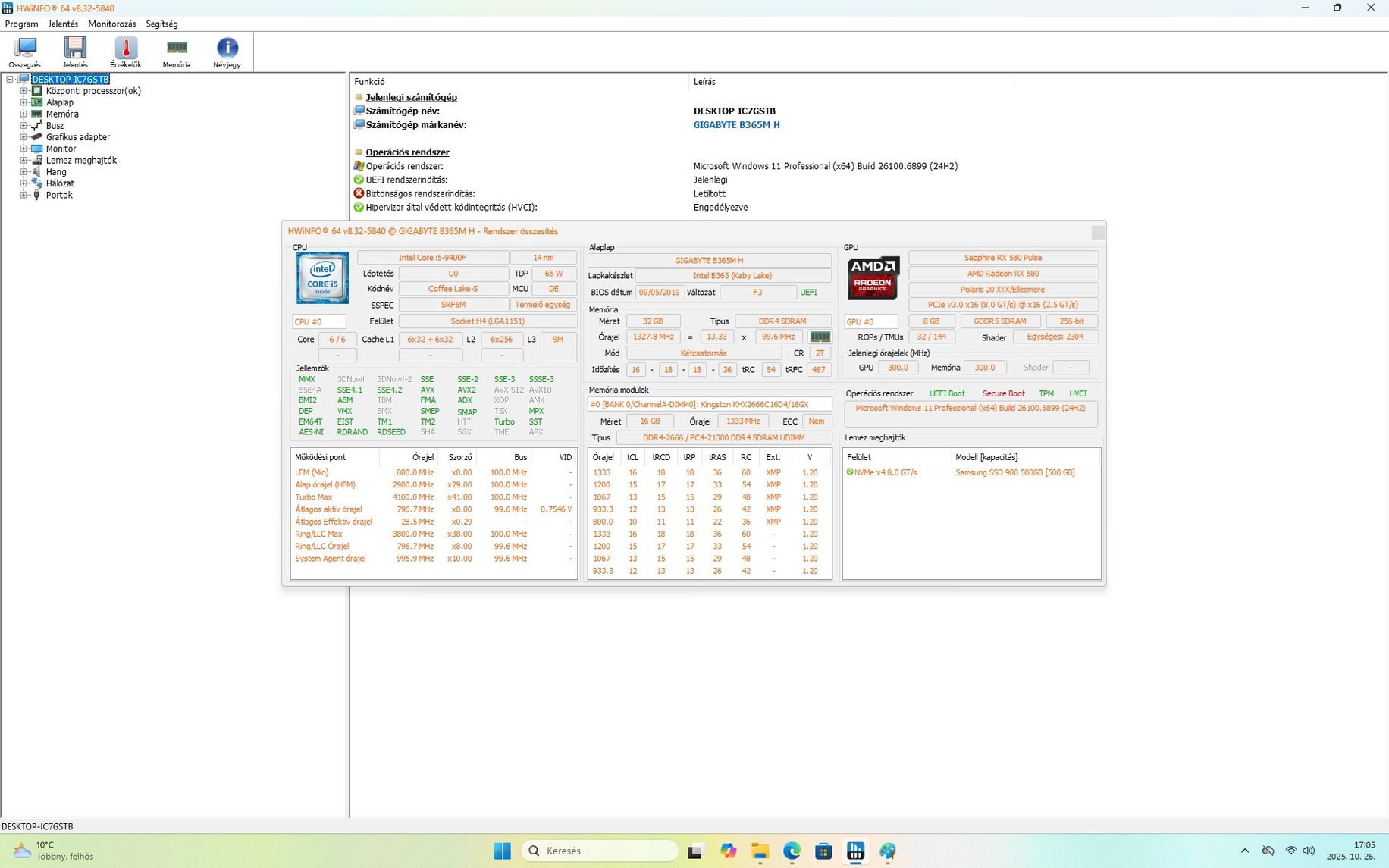Click the Számítógép név row label

click(403, 111)
